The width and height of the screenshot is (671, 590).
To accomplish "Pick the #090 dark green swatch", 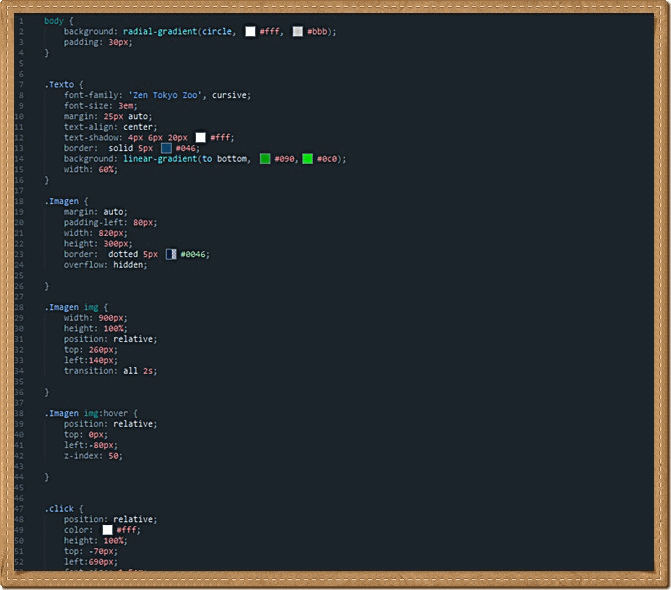I will 265,159.
